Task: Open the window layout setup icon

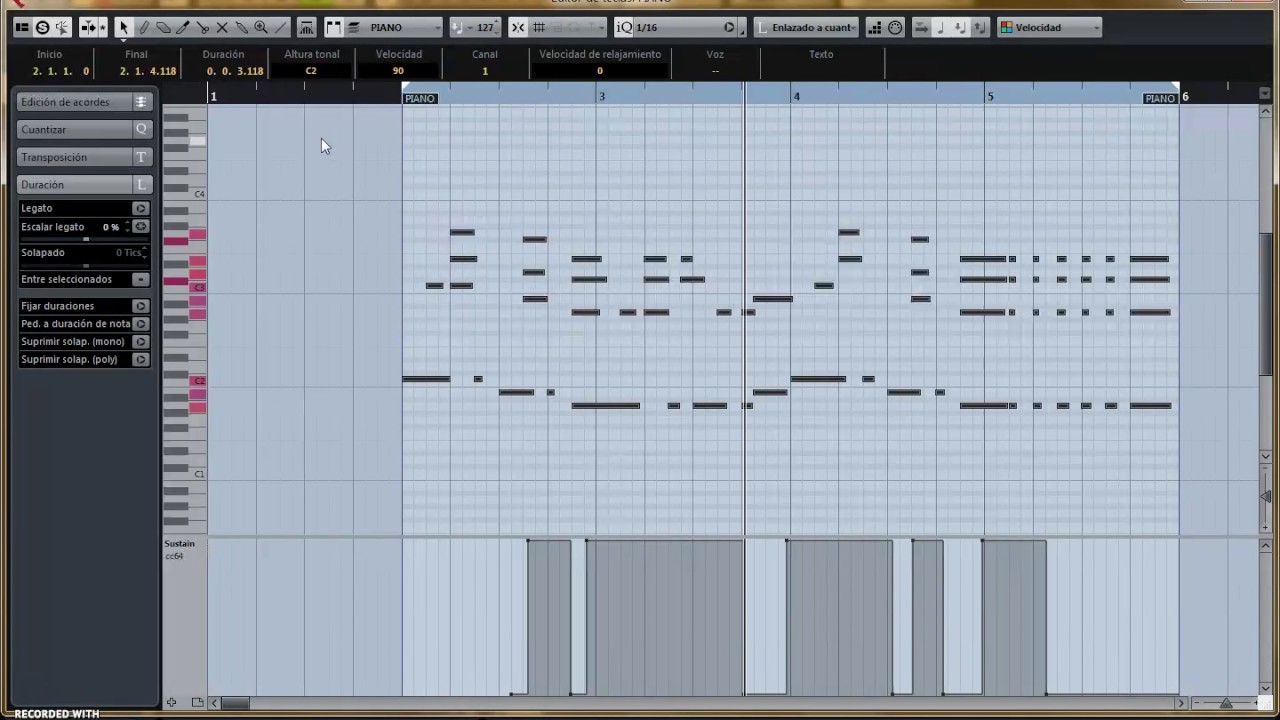Action: pos(22,27)
